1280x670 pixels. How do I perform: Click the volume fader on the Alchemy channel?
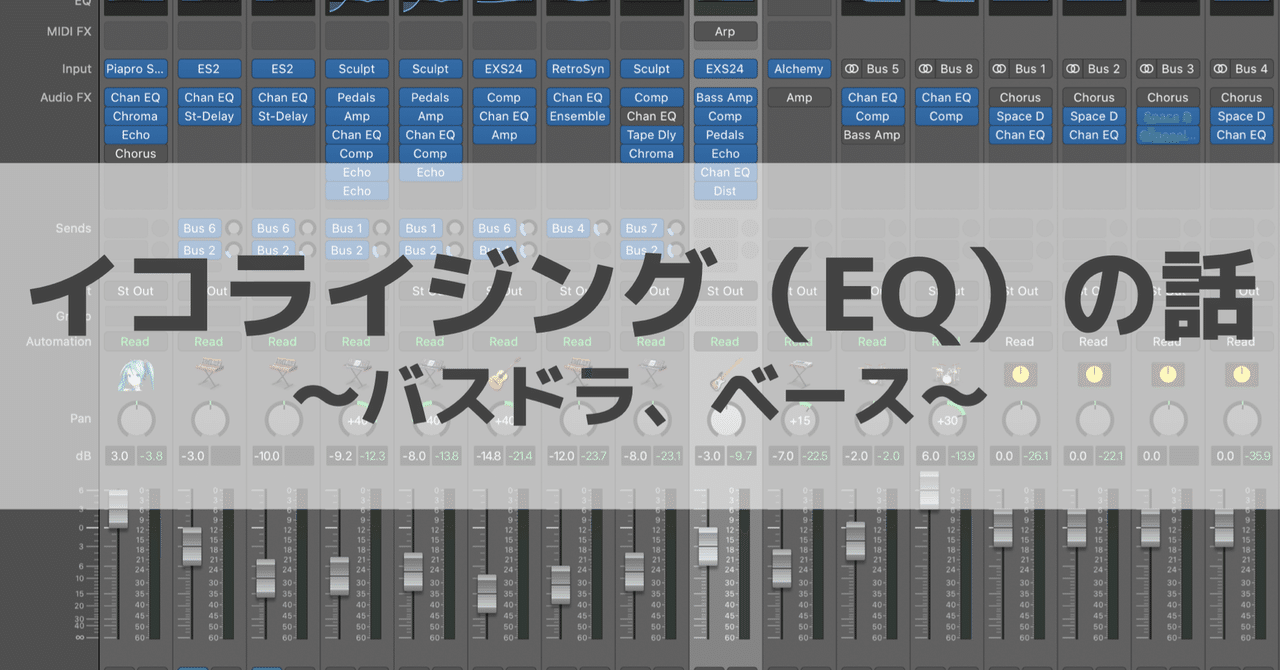pyautogui.click(x=782, y=567)
